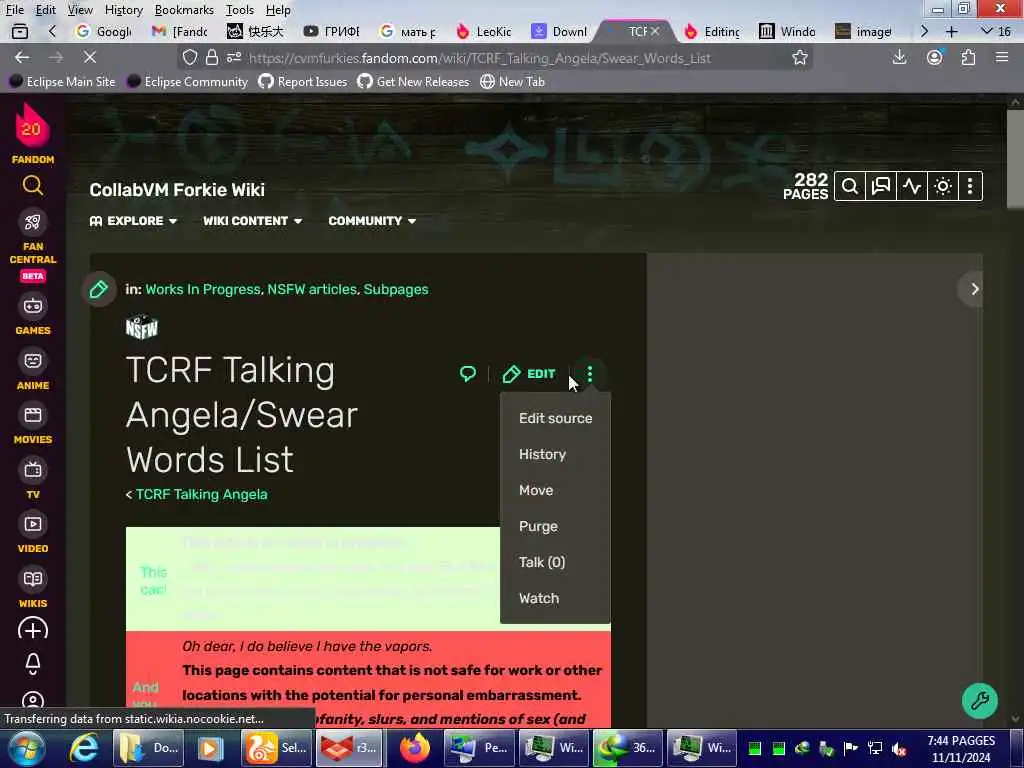
Task: List all tabs dropdown showing 16
Action: (x=997, y=31)
